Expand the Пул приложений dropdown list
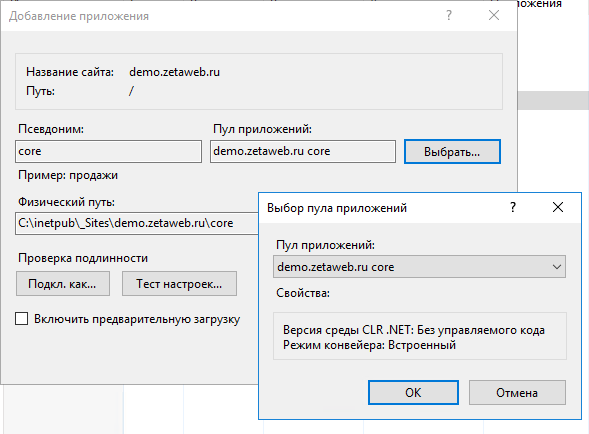 [x=419, y=267]
